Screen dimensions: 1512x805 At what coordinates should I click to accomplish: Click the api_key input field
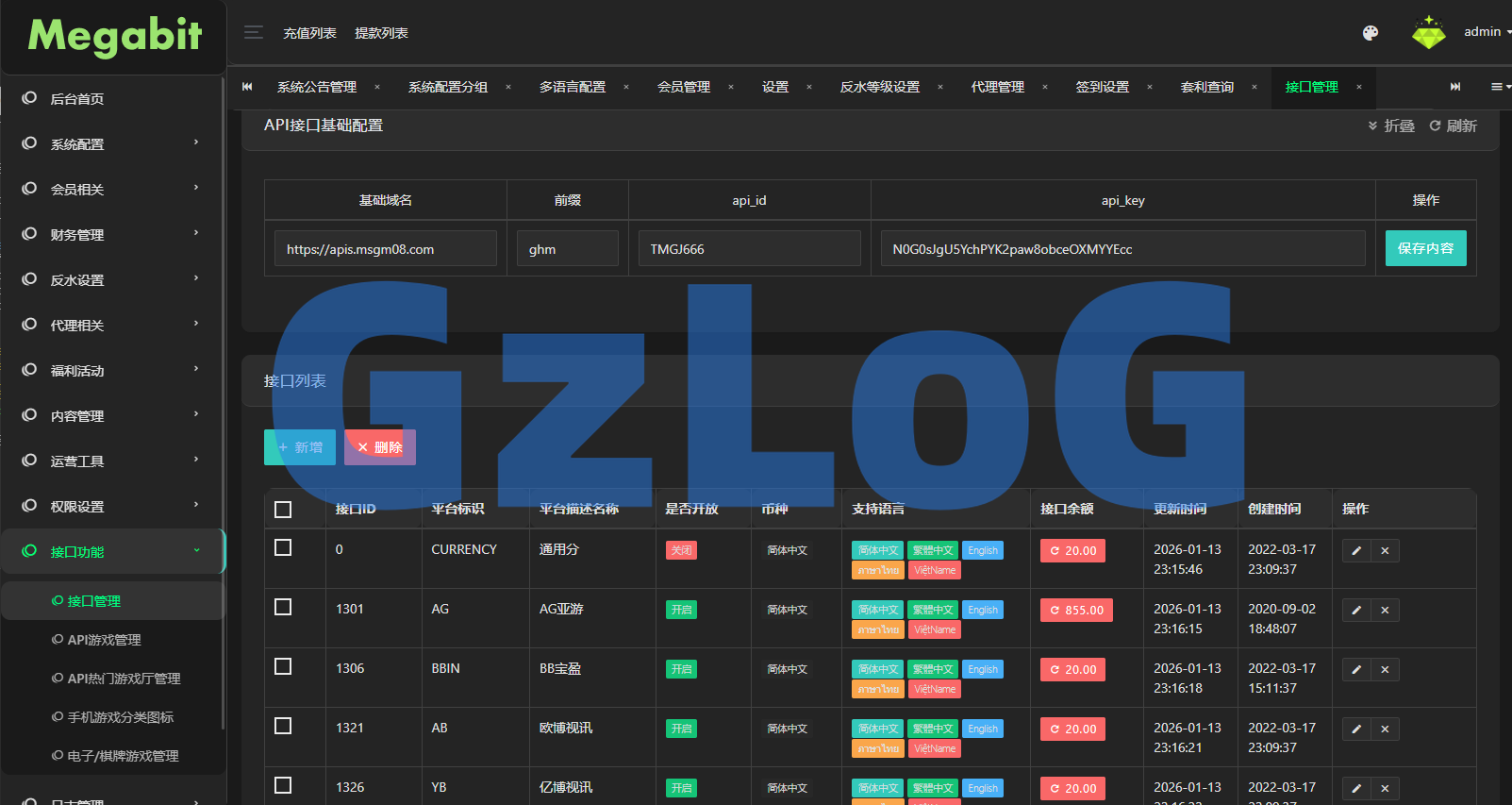1122,249
